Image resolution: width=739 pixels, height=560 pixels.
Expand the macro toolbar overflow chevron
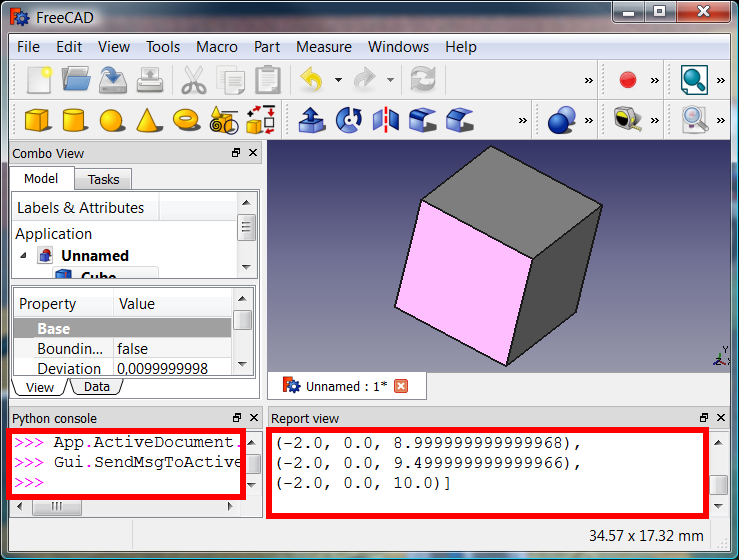[655, 80]
